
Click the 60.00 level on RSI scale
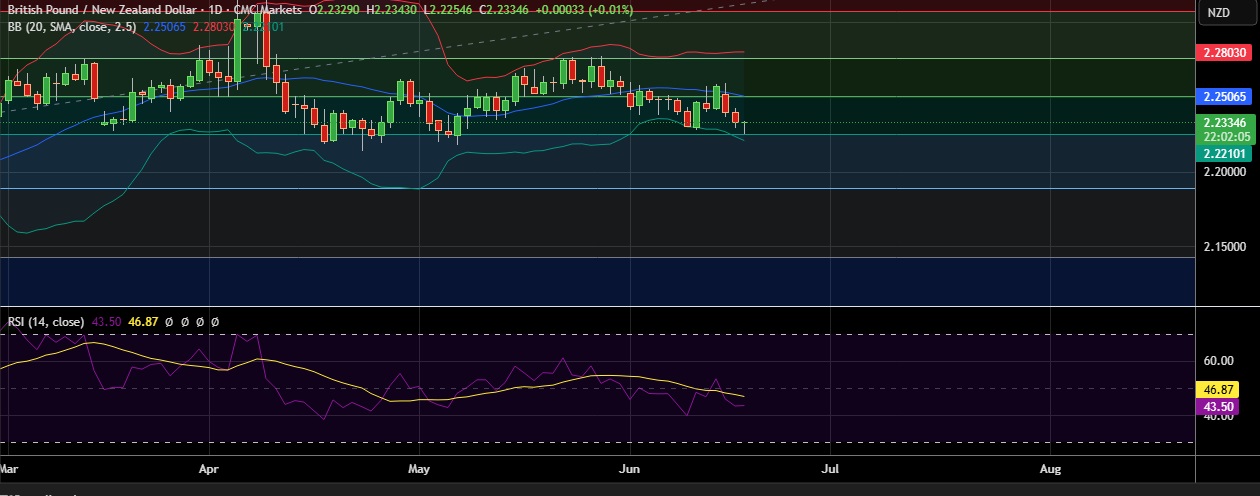pyautogui.click(x=1218, y=360)
